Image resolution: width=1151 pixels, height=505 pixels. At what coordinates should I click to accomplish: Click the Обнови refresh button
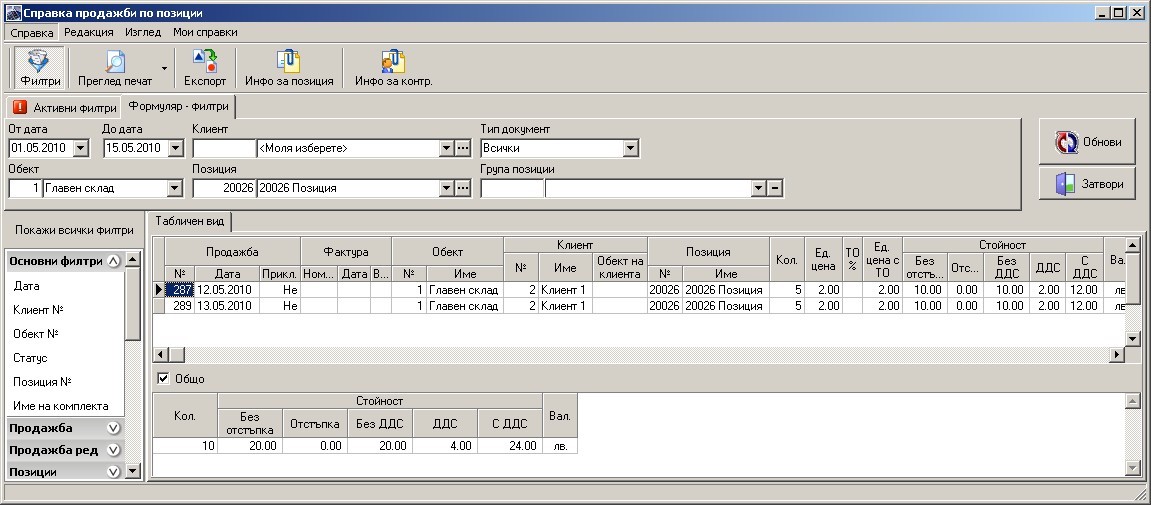click(1086, 142)
